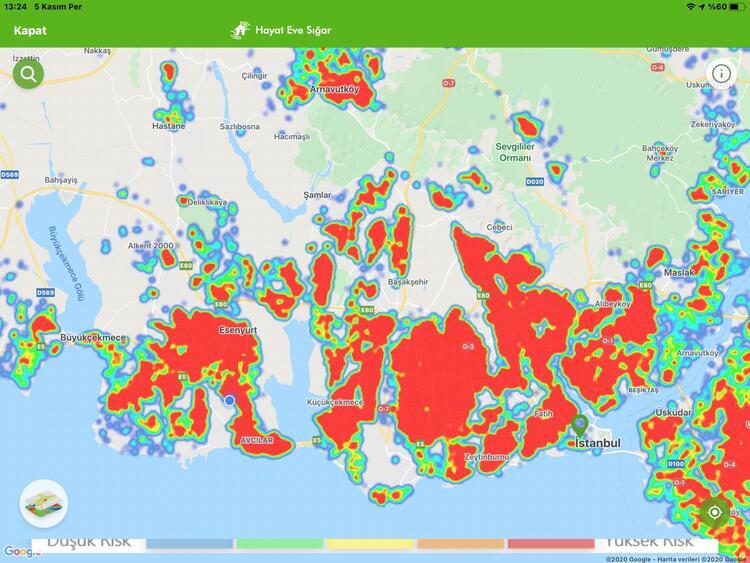Tap the Hayat Eve Sığar logo icon
750x563 pixels.
click(x=240, y=30)
